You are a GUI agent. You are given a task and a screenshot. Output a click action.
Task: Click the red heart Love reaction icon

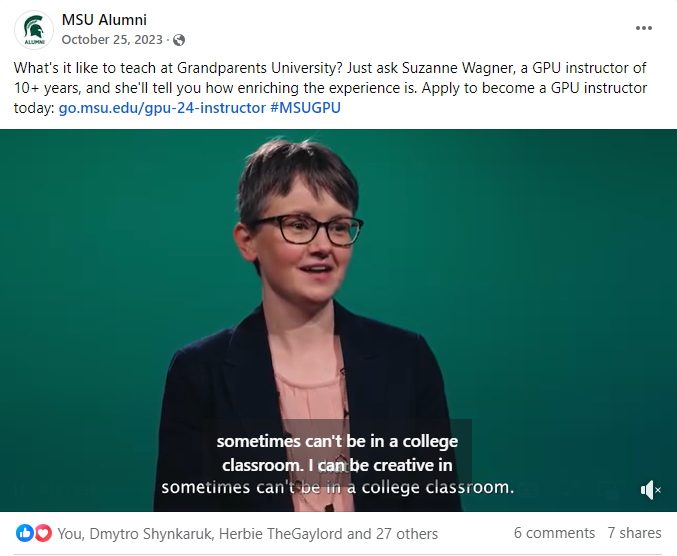click(43, 533)
